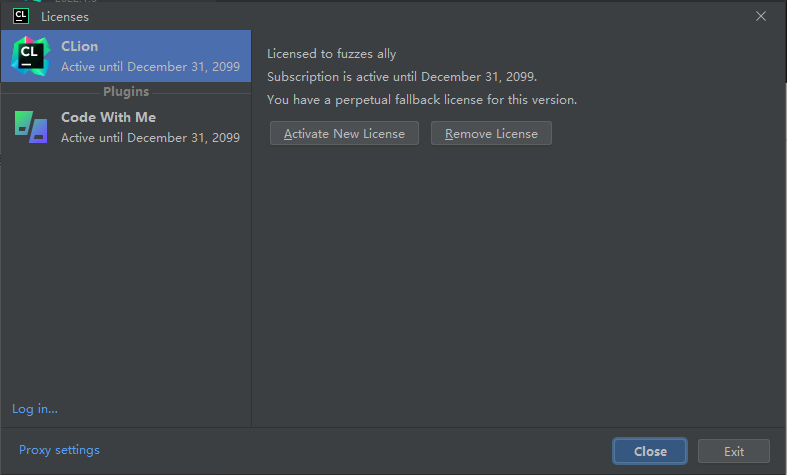Open the Log in... link
The height and width of the screenshot is (475, 787).
[35, 408]
